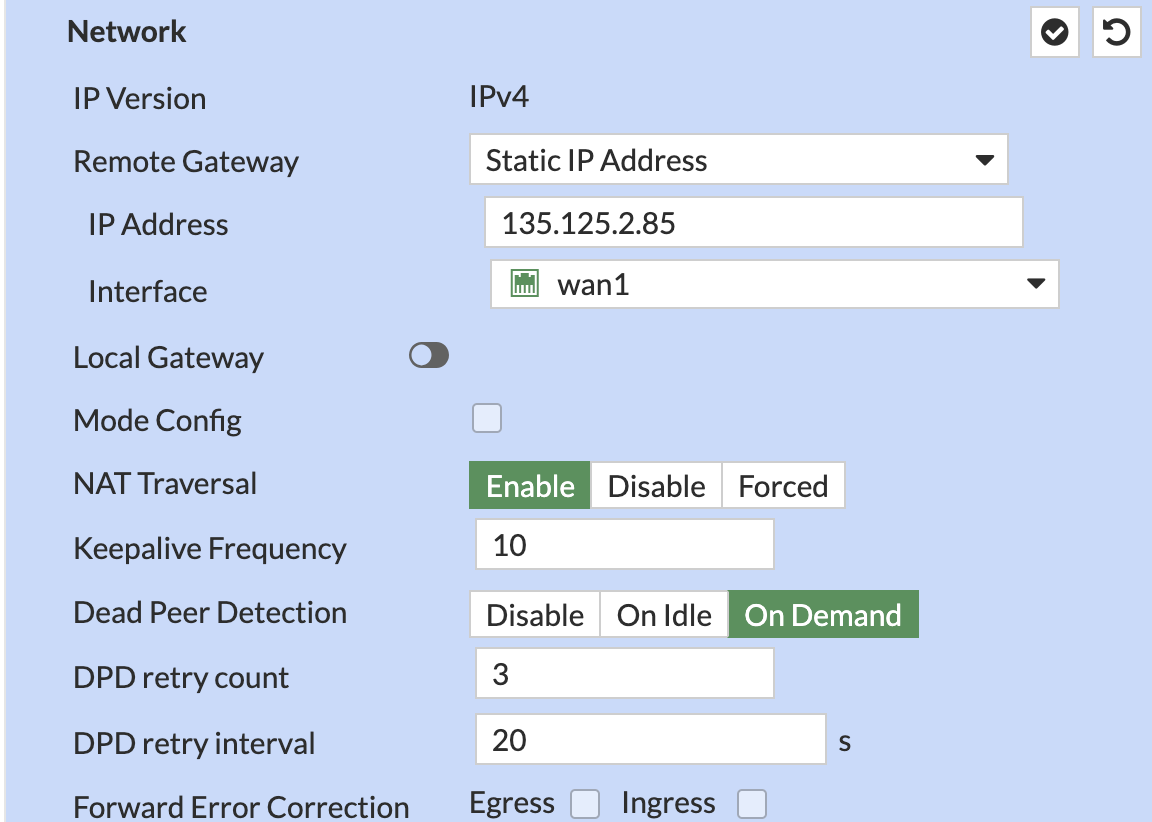Enable the Mode Config checkbox

[487, 418]
